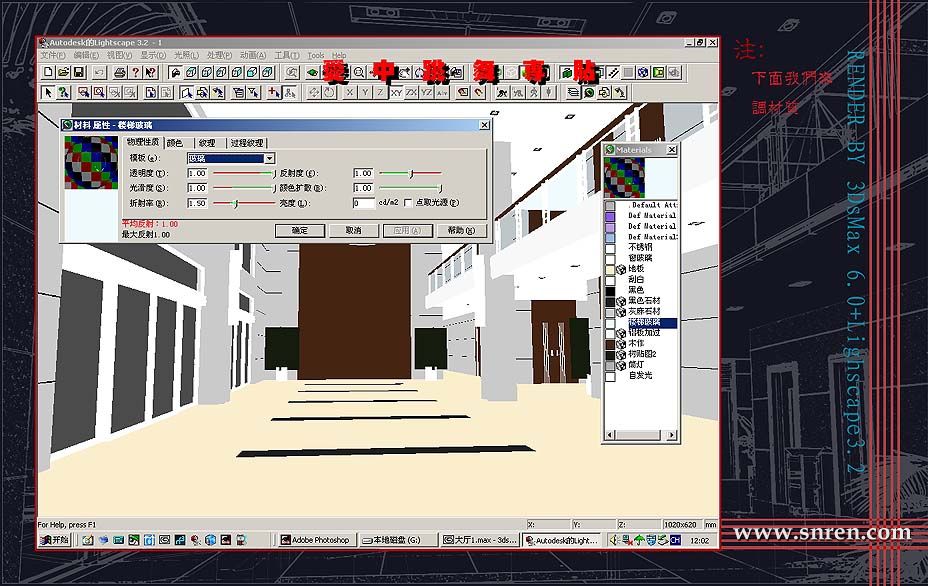Click the Materials panel horizontal scrollbar

[x=641, y=435]
